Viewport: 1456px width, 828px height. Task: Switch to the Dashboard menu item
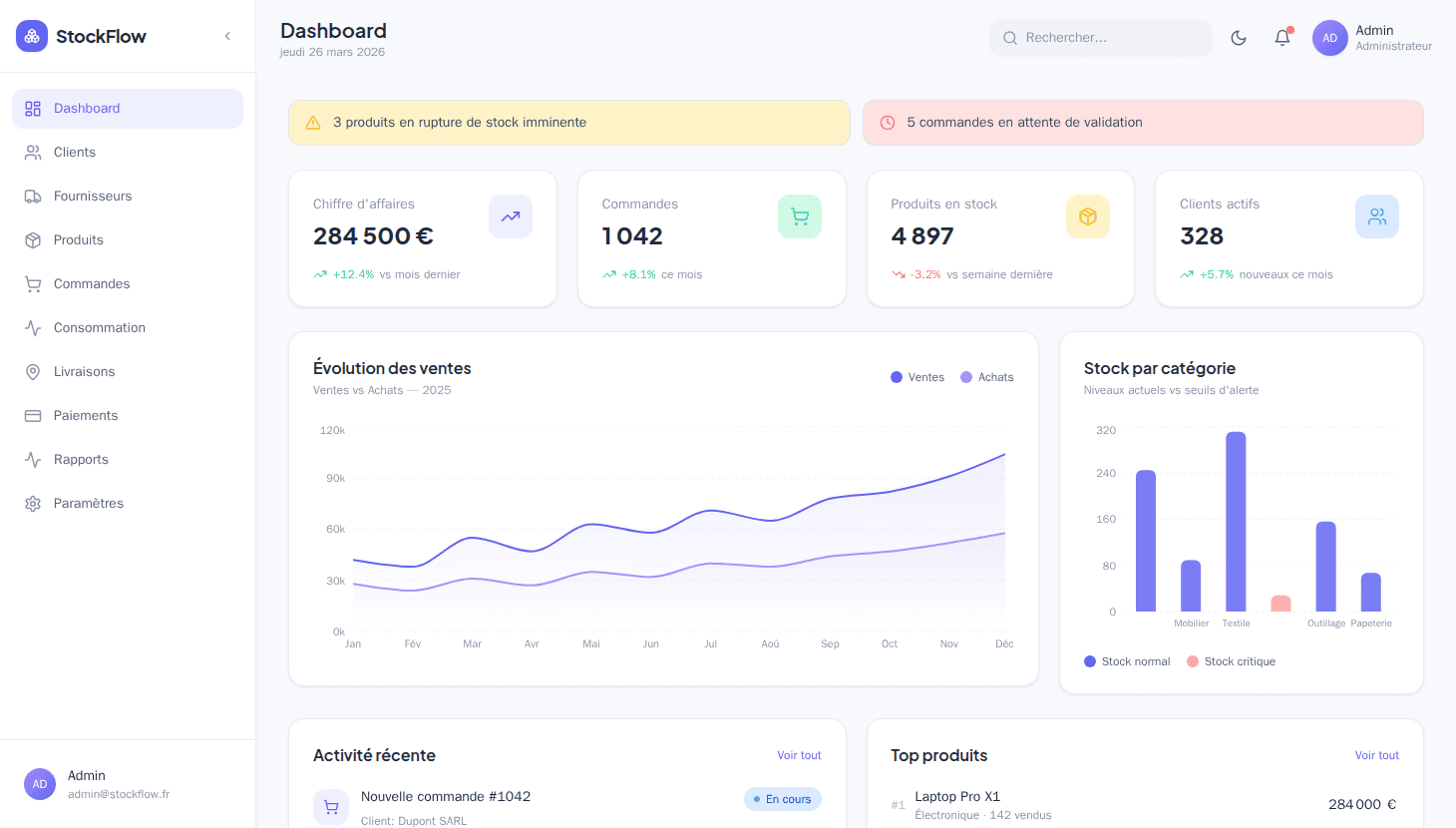tap(87, 108)
